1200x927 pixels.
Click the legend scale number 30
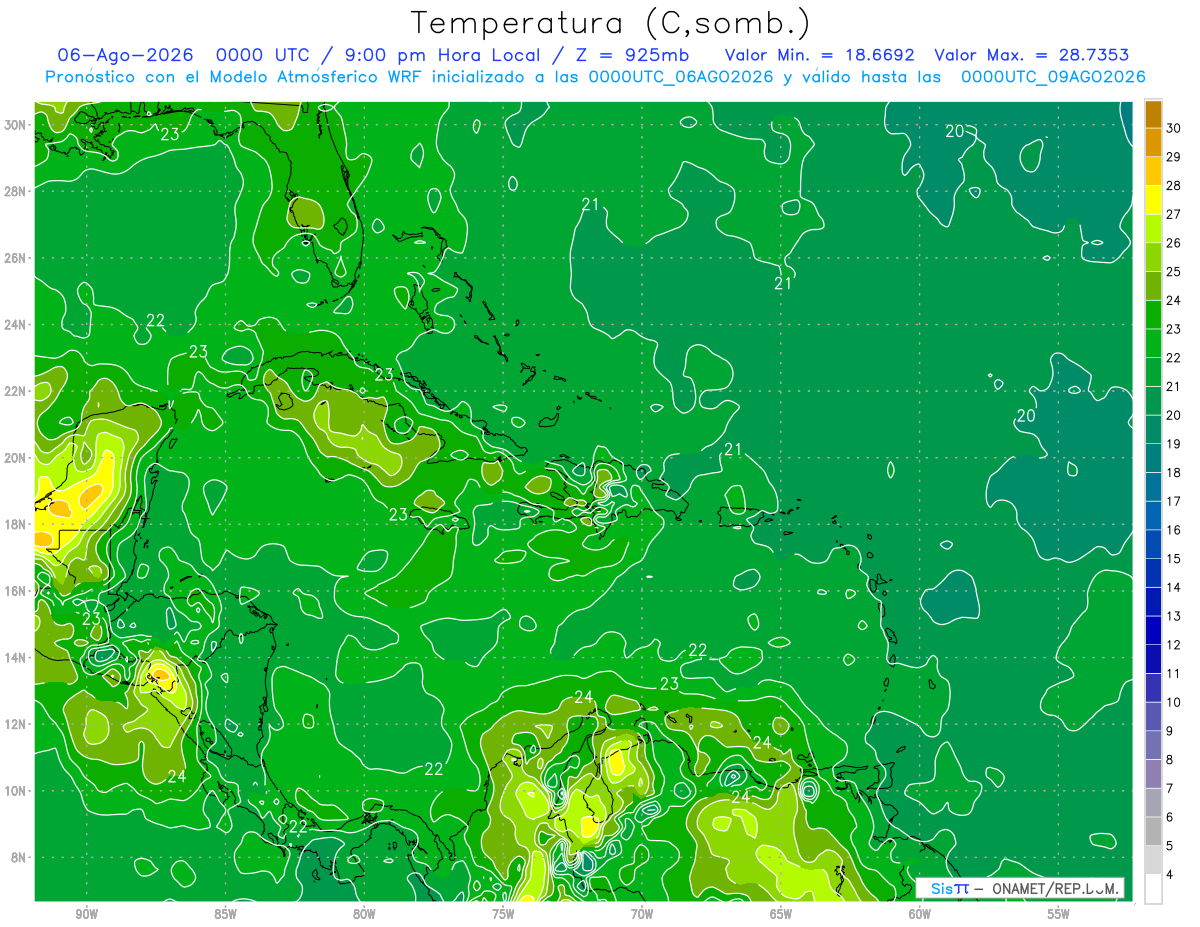1174,128
